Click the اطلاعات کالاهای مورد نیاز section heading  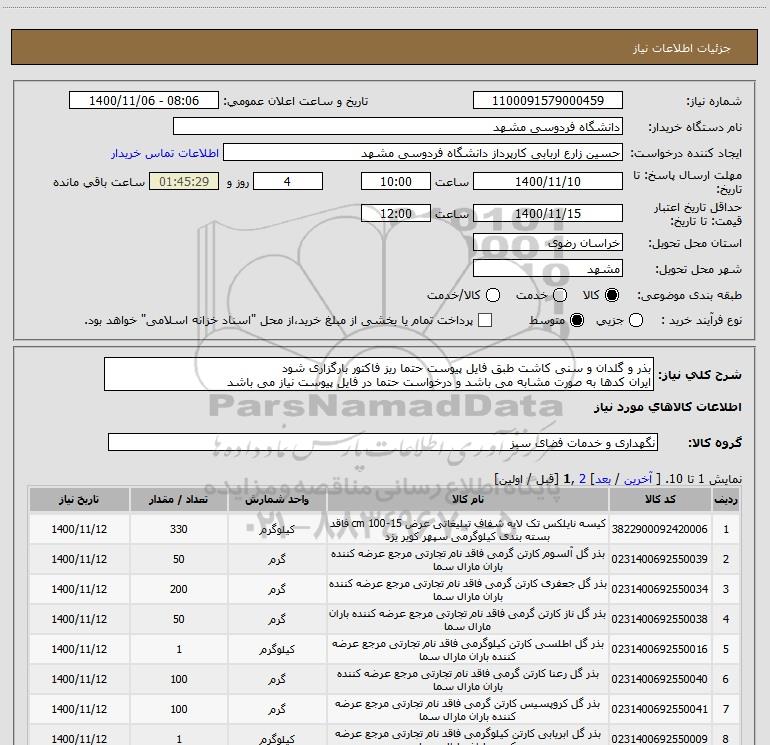pos(667,407)
